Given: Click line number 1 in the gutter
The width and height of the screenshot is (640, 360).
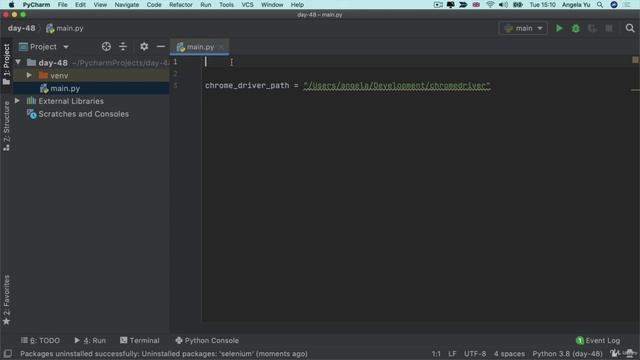Looking at the screenshot, I should tap(175, 62).
